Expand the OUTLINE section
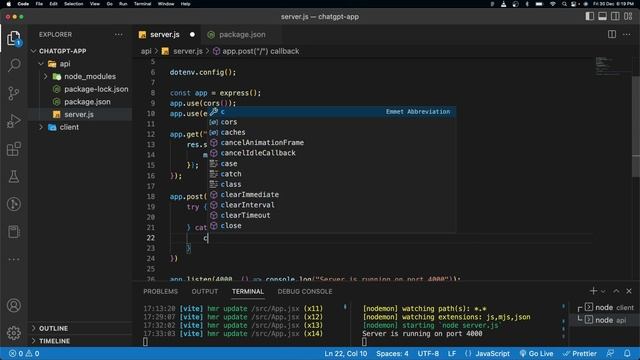The height and width of the screenshot is (360, 640). tap(53, 328)
